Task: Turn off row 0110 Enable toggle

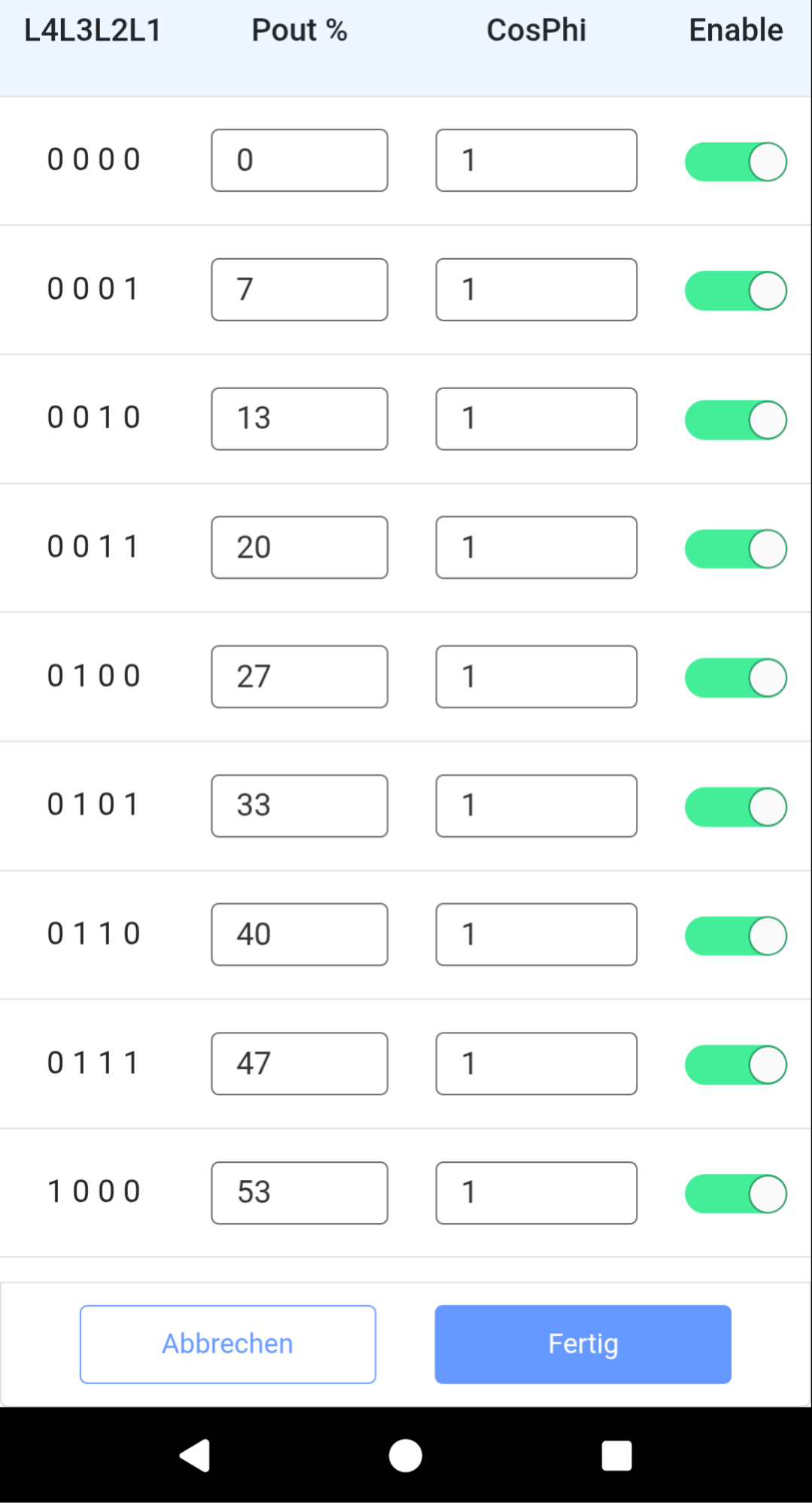Action: (x=735, y=936)
